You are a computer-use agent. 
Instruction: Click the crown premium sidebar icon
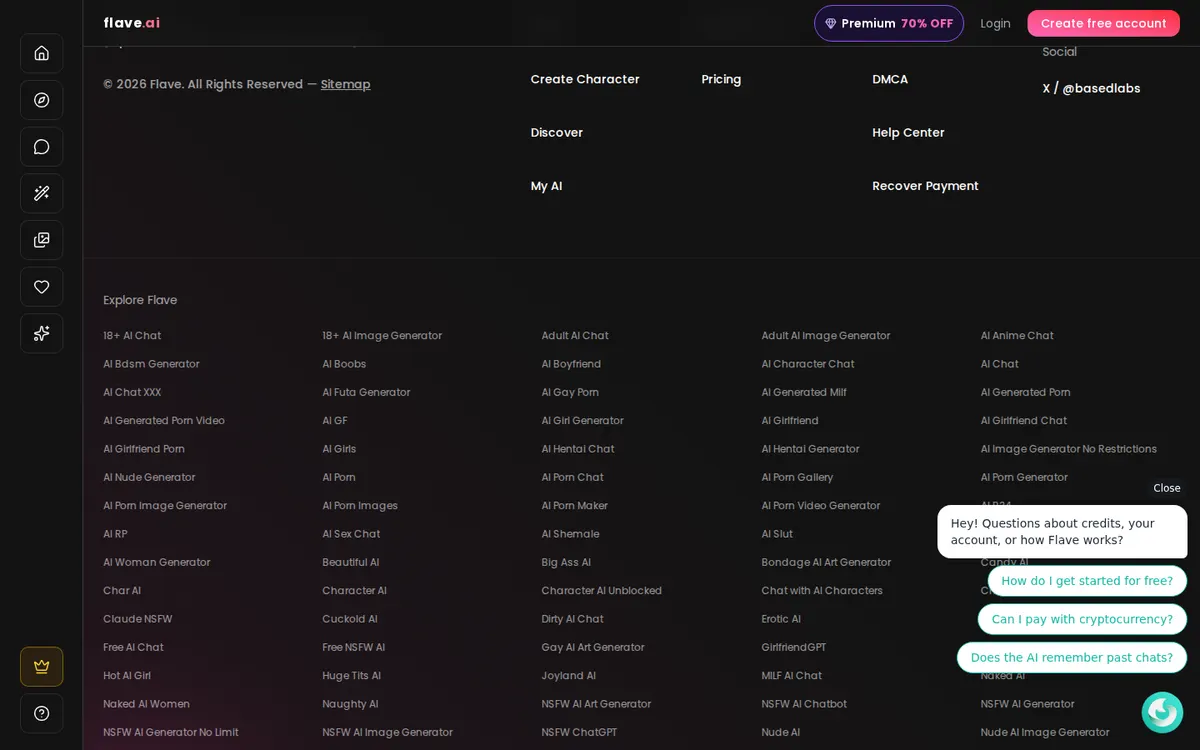click(41, 667)
